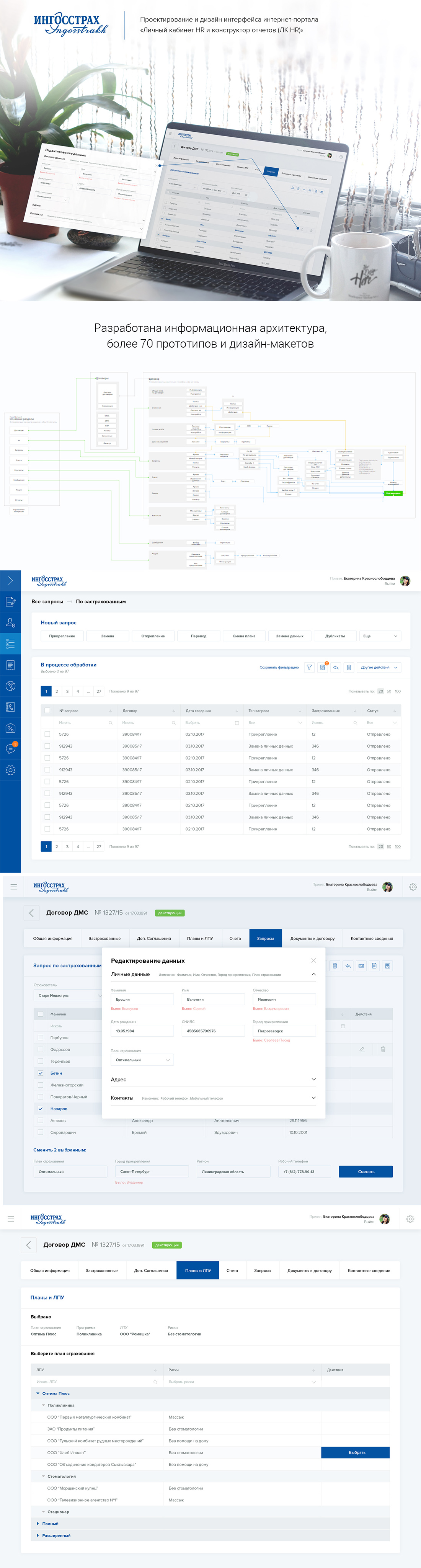Click the pencil edit icon in the Действия column
Viewport: 421px width, 1568px height.
click(x=362, y=1049)
